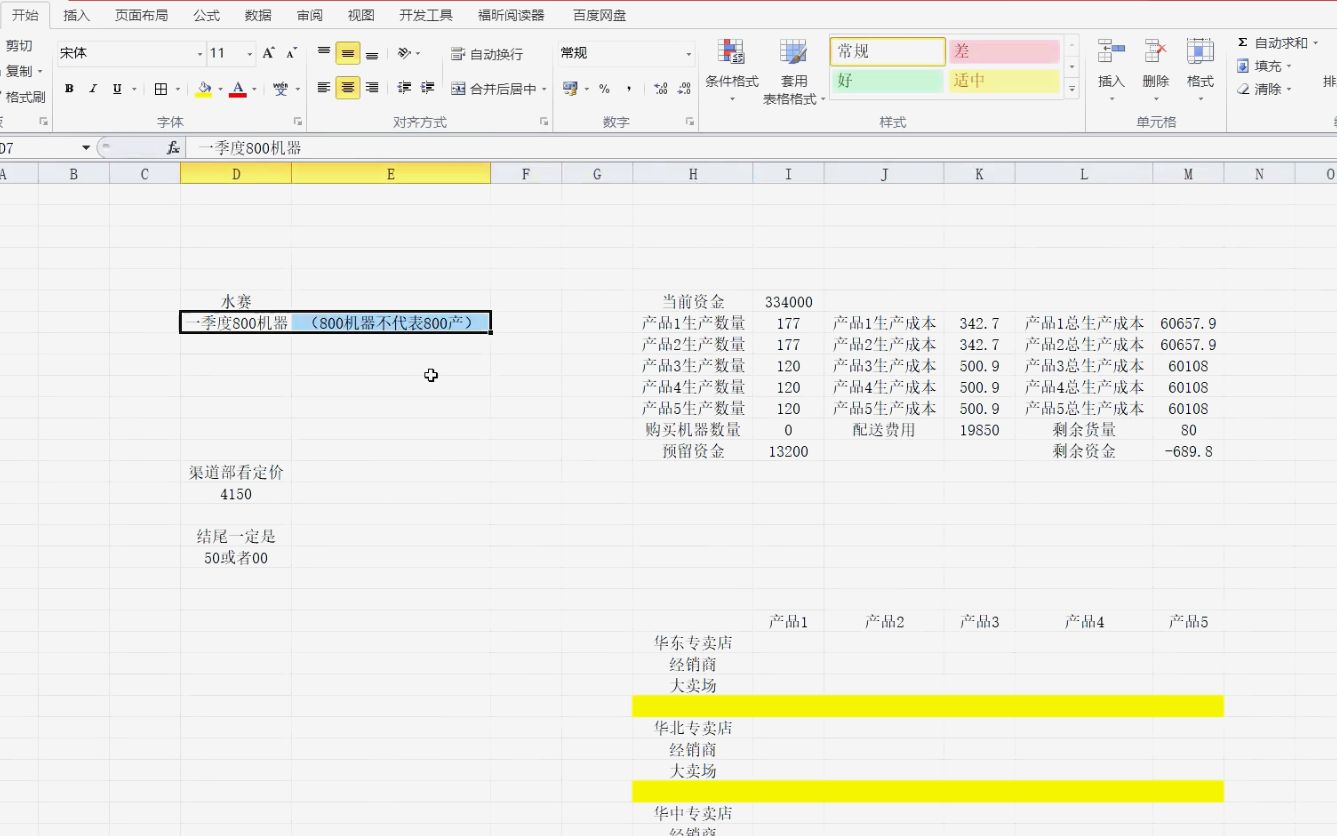Viewport: 1337px width, 836px height.
Task: Open the font size 11 dropdown
Action: pos(250,54)
